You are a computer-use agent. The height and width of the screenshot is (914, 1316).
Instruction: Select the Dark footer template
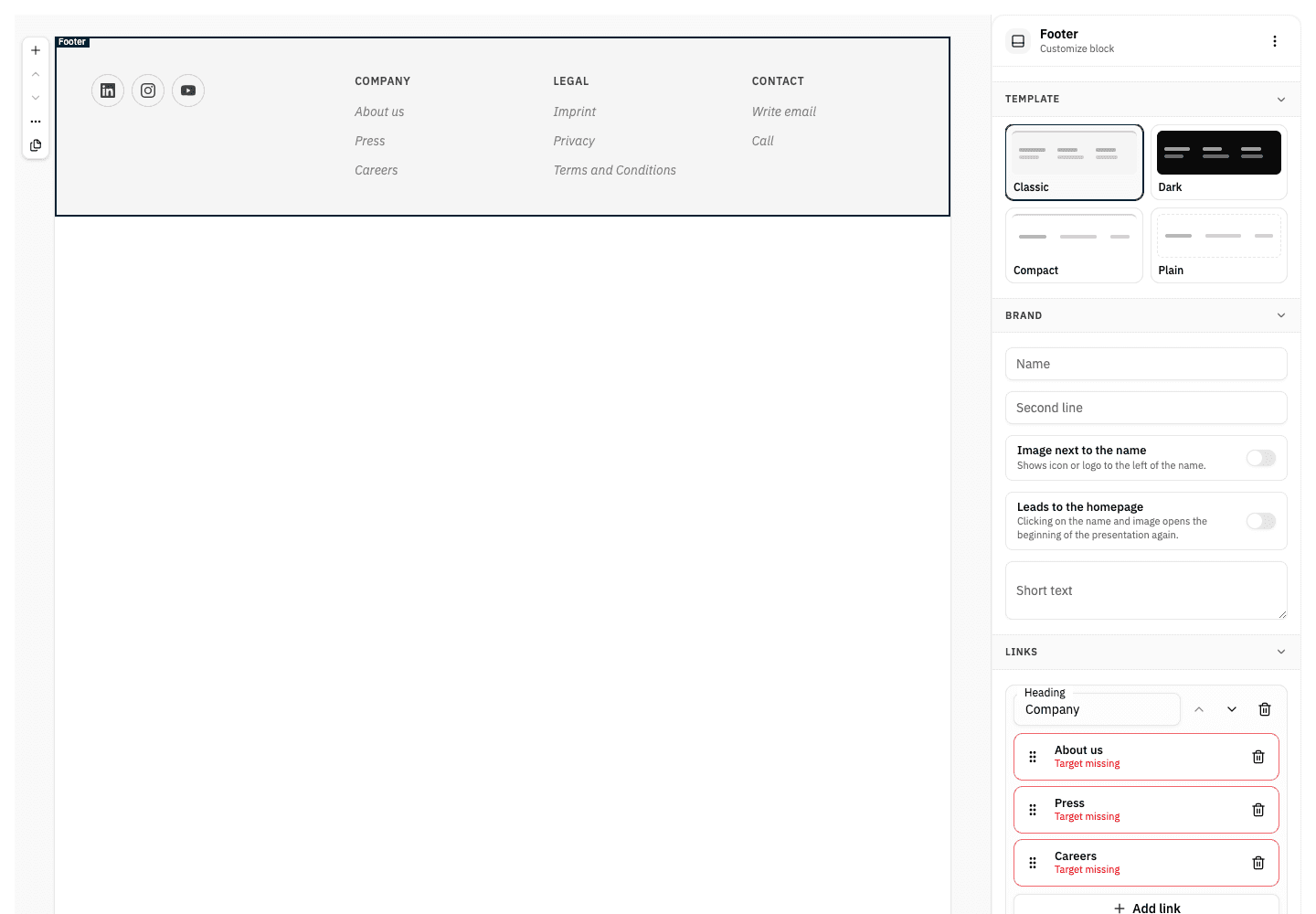(1219, 162)
